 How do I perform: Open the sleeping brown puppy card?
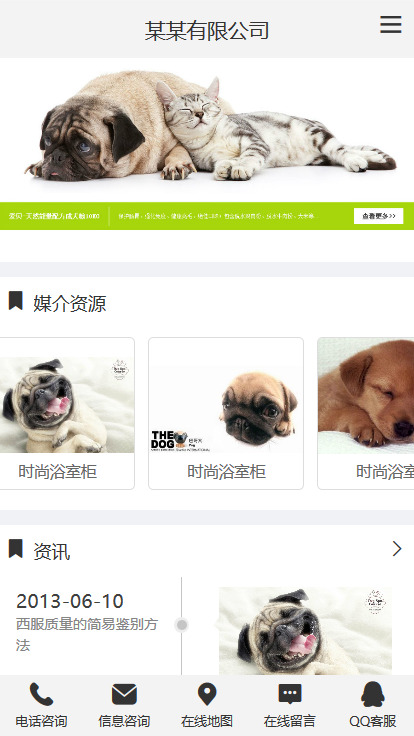tap(366, 413)
